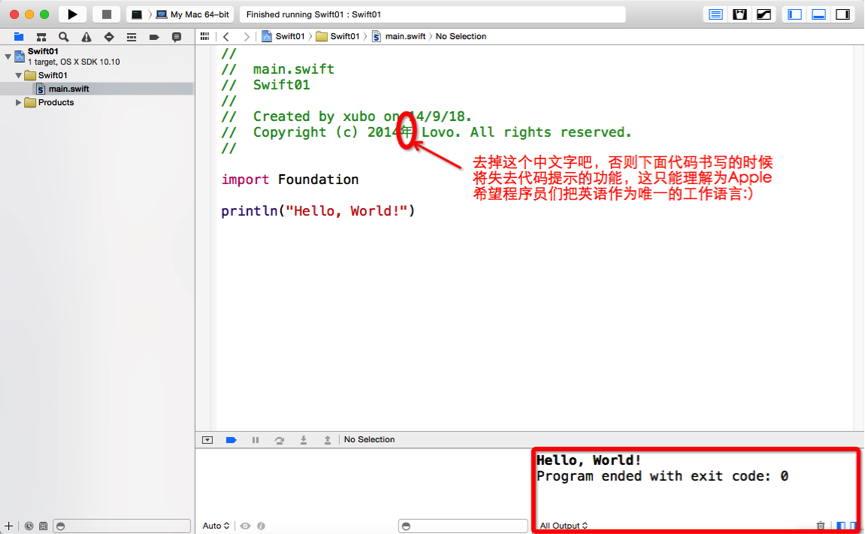The image size is (865, 534).
Task: Expand the Products folder triangle
Action: (x=18, y=103)
